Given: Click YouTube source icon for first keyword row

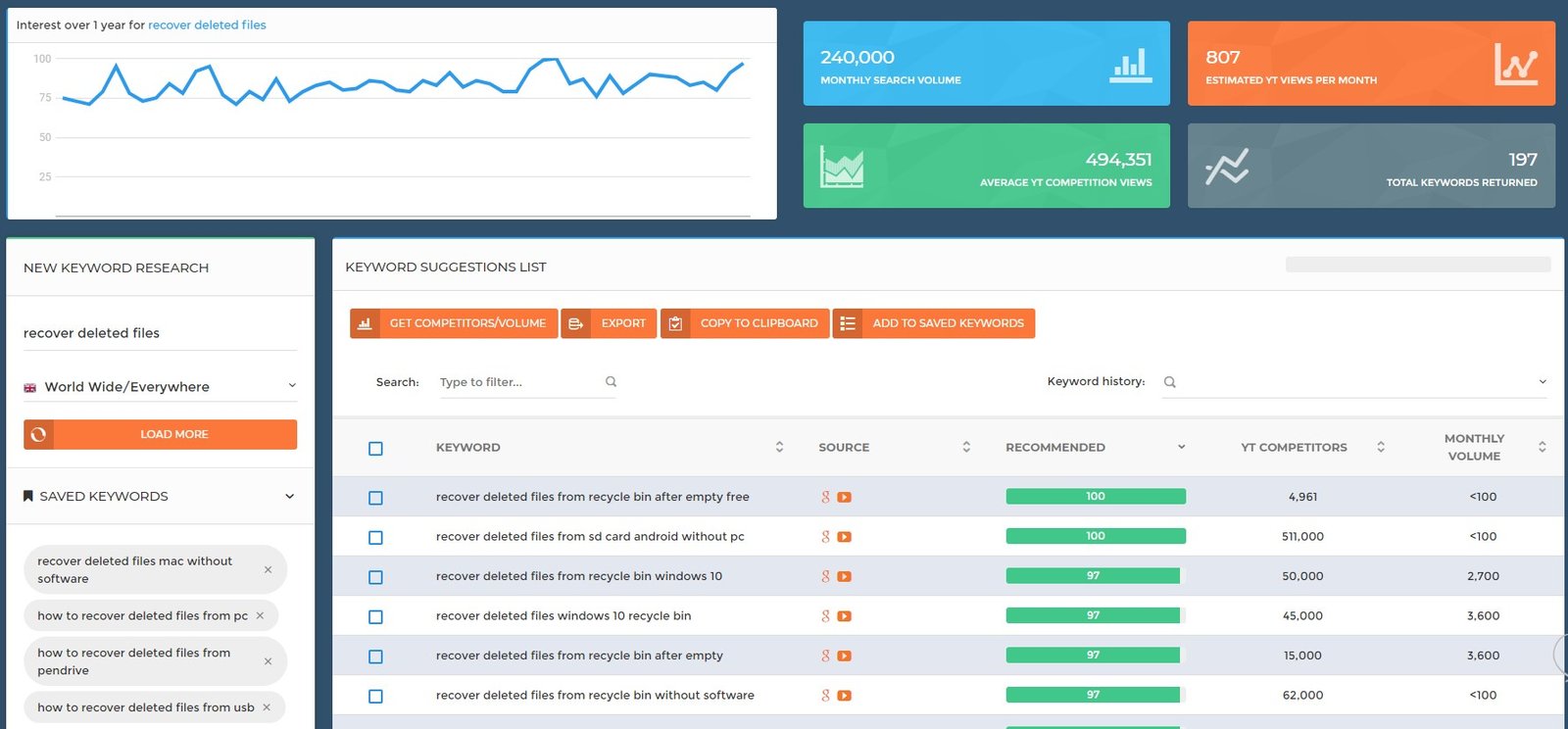Looking at the screenshot, I should (844, 498).
